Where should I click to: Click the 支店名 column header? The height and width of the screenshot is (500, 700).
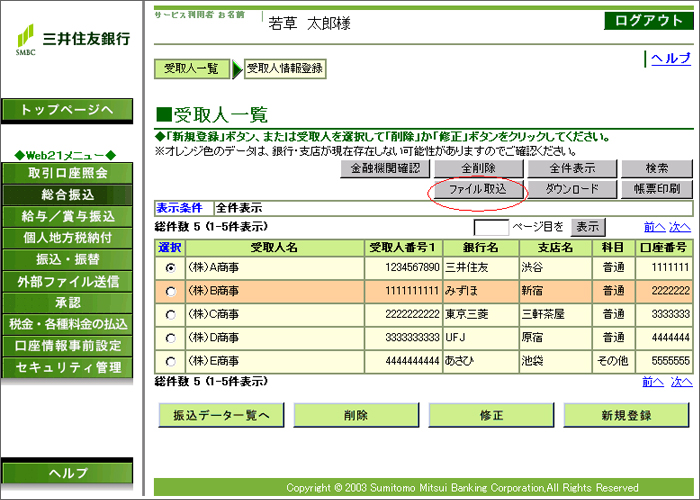(555, 248)
